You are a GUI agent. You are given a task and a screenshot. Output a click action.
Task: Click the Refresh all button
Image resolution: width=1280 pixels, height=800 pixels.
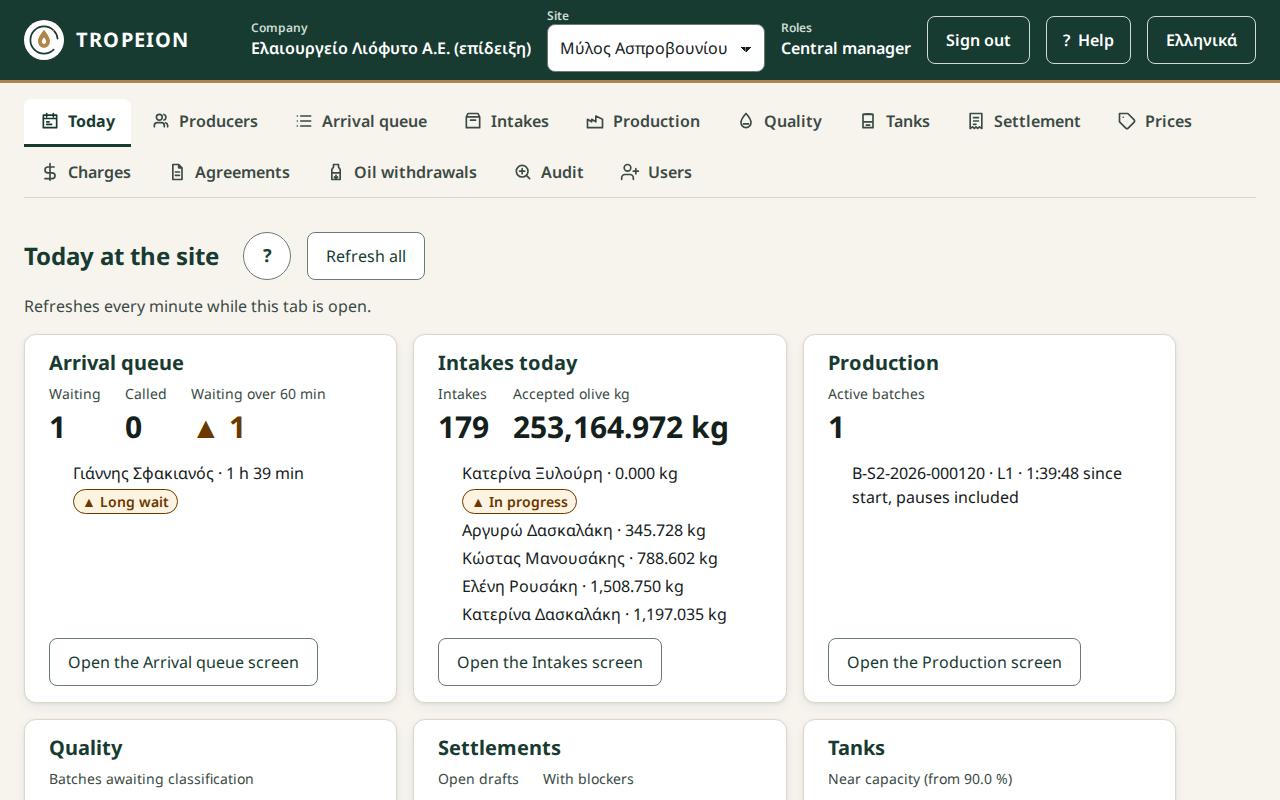(x=366, y=256)
